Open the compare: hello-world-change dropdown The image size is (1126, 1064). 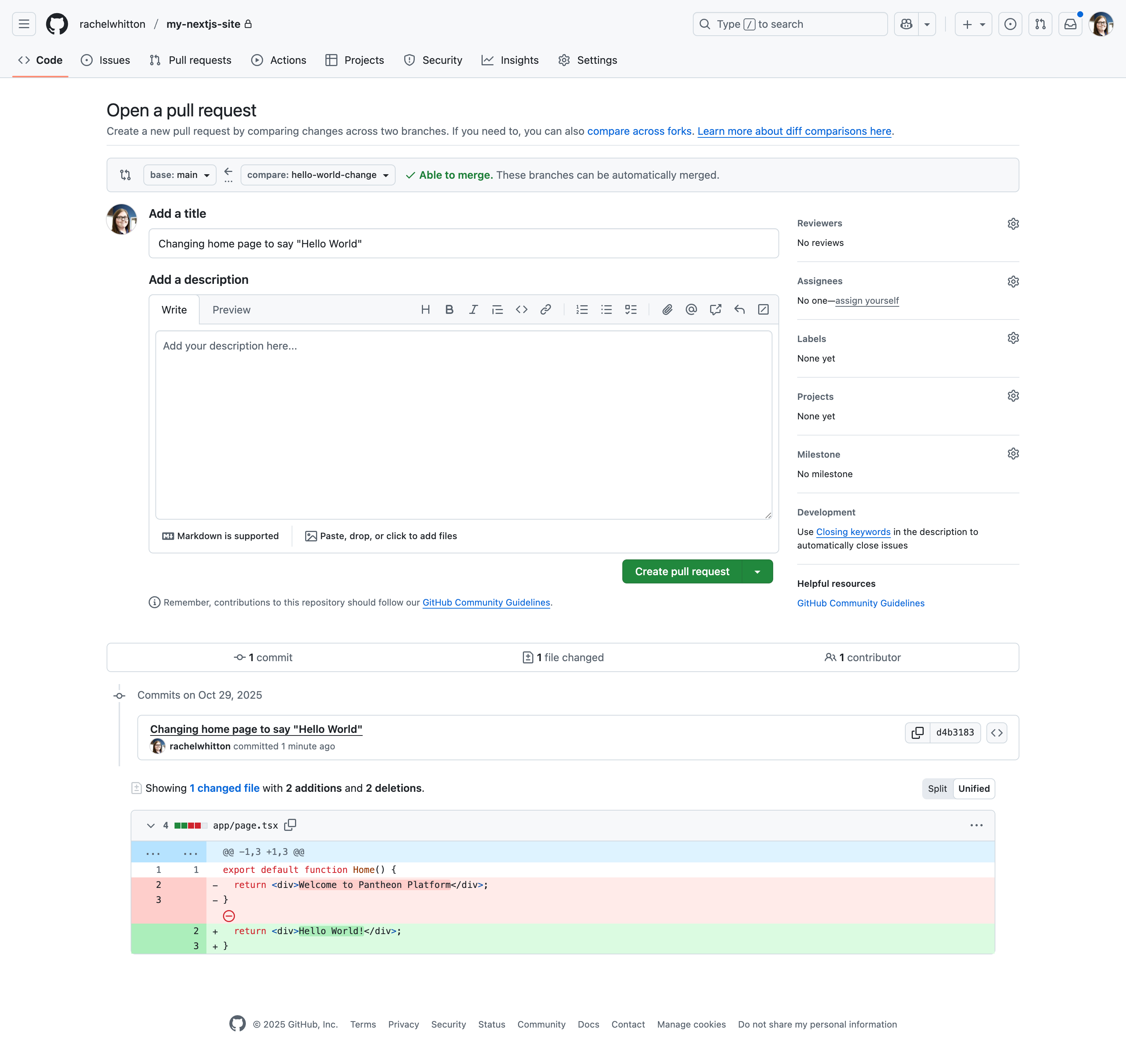click(x=318, y=175)
